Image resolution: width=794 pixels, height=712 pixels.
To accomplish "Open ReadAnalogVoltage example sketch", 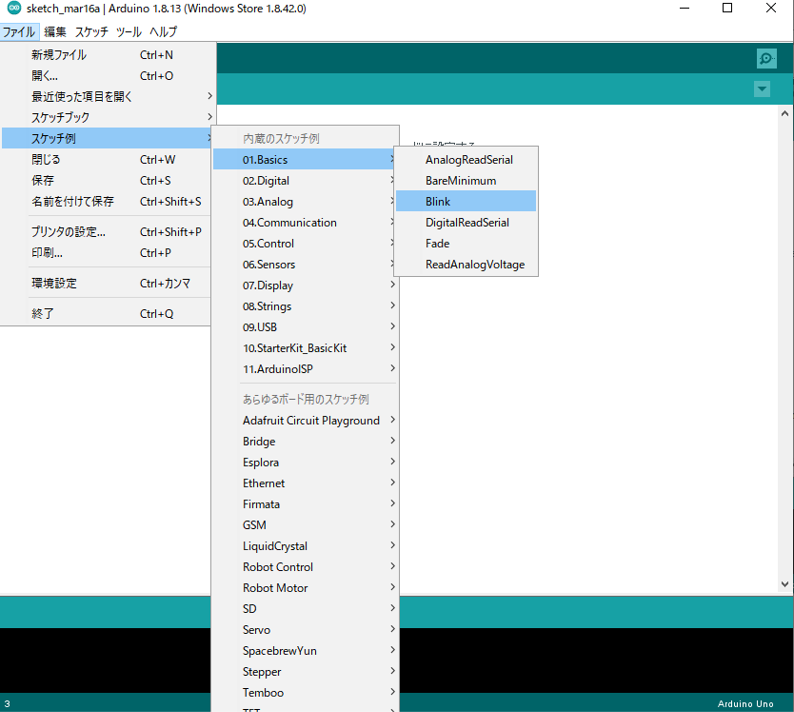I will tap(466, 264).
